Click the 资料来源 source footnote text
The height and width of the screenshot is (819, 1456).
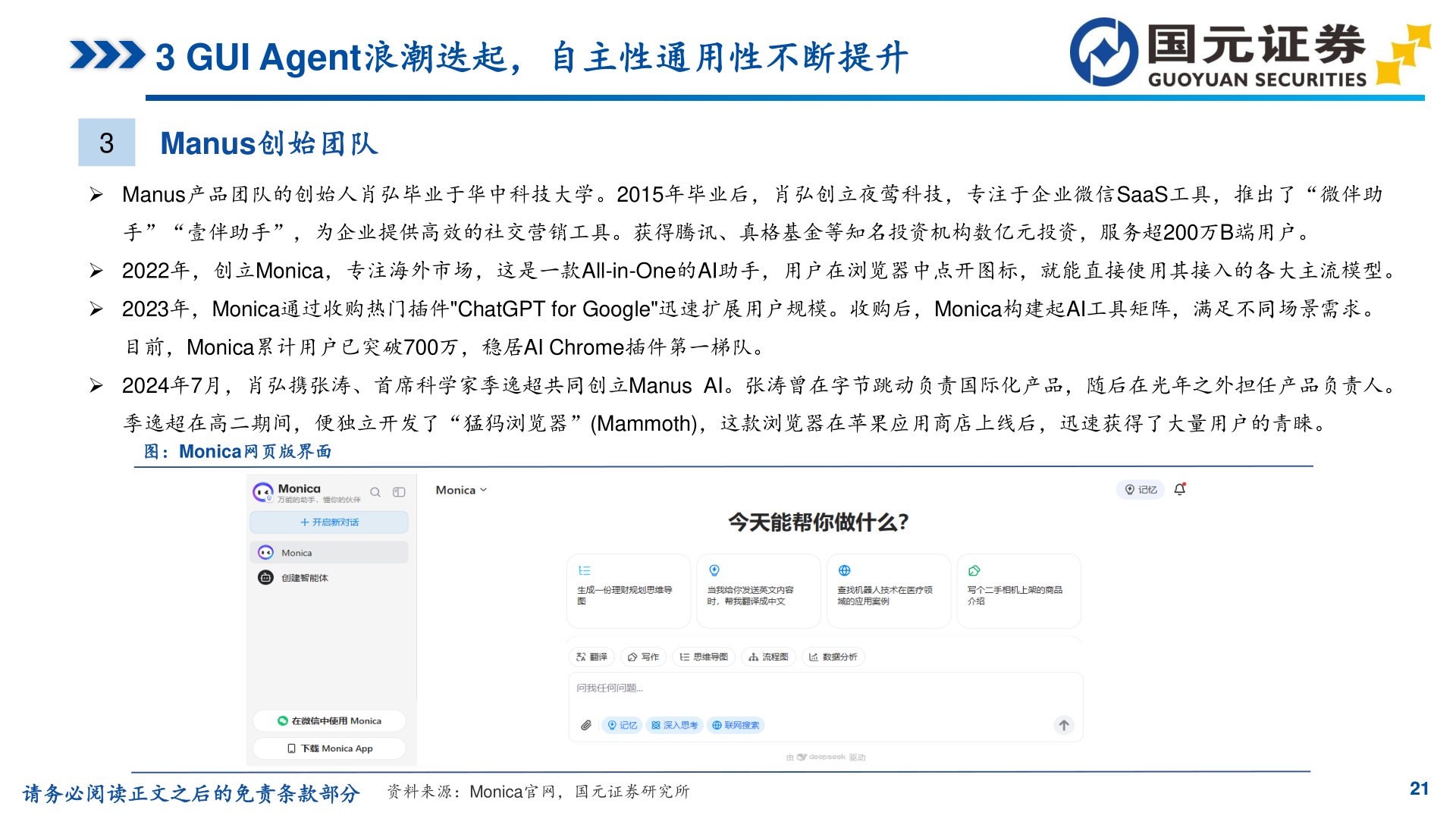click(538, 791)
